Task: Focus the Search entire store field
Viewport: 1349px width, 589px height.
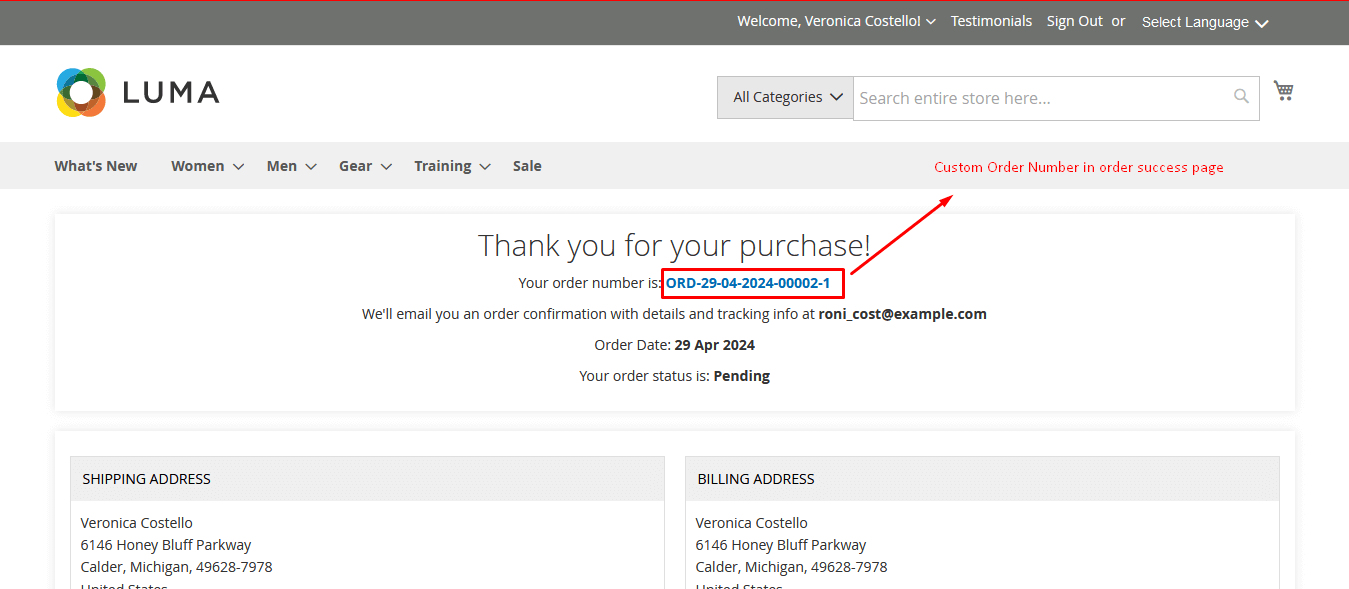Action: 1040,98
